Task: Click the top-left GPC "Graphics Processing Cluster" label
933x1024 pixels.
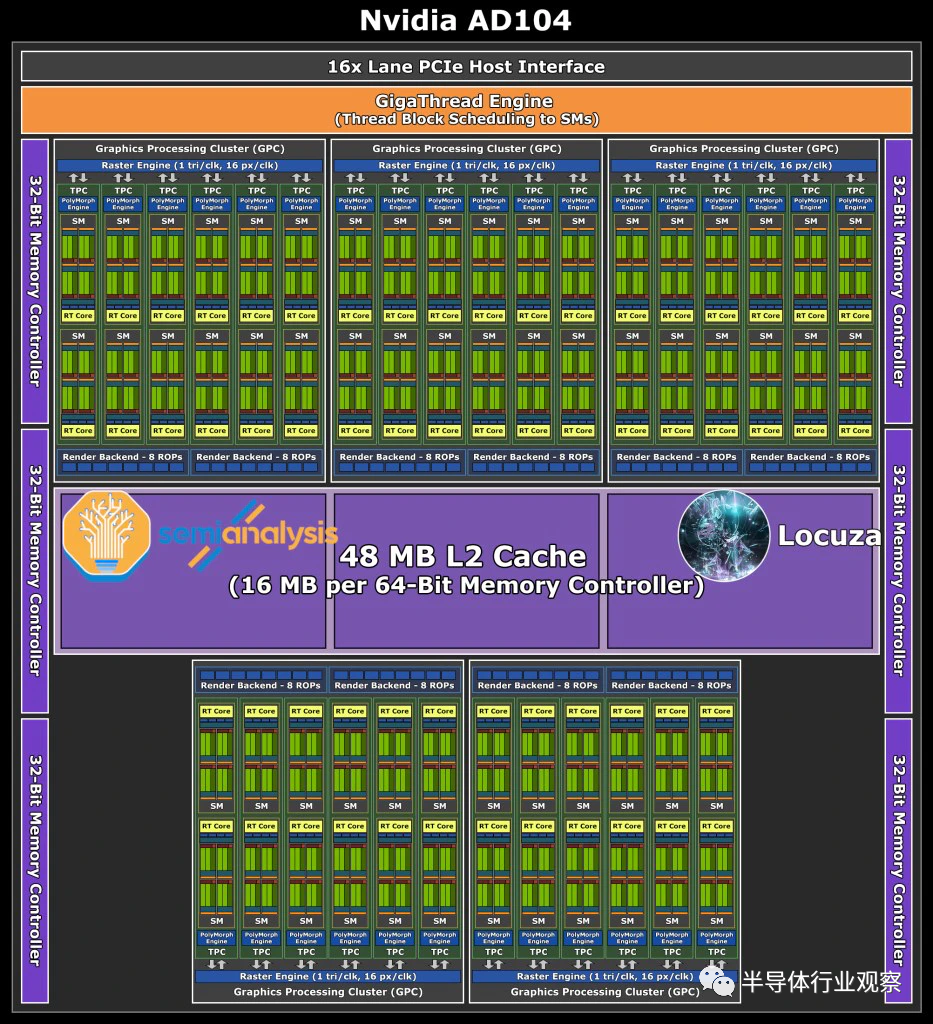Action: [x=190, y=148]
